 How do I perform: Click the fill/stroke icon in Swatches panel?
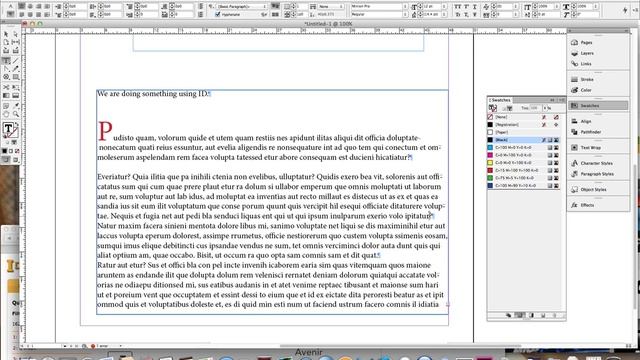point(493,108)
